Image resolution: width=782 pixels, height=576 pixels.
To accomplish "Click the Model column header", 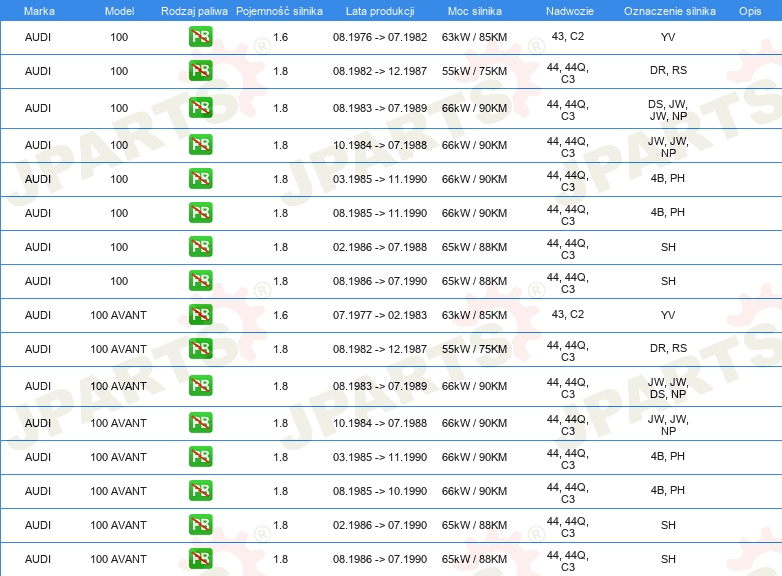I will [x=119, y=11].
